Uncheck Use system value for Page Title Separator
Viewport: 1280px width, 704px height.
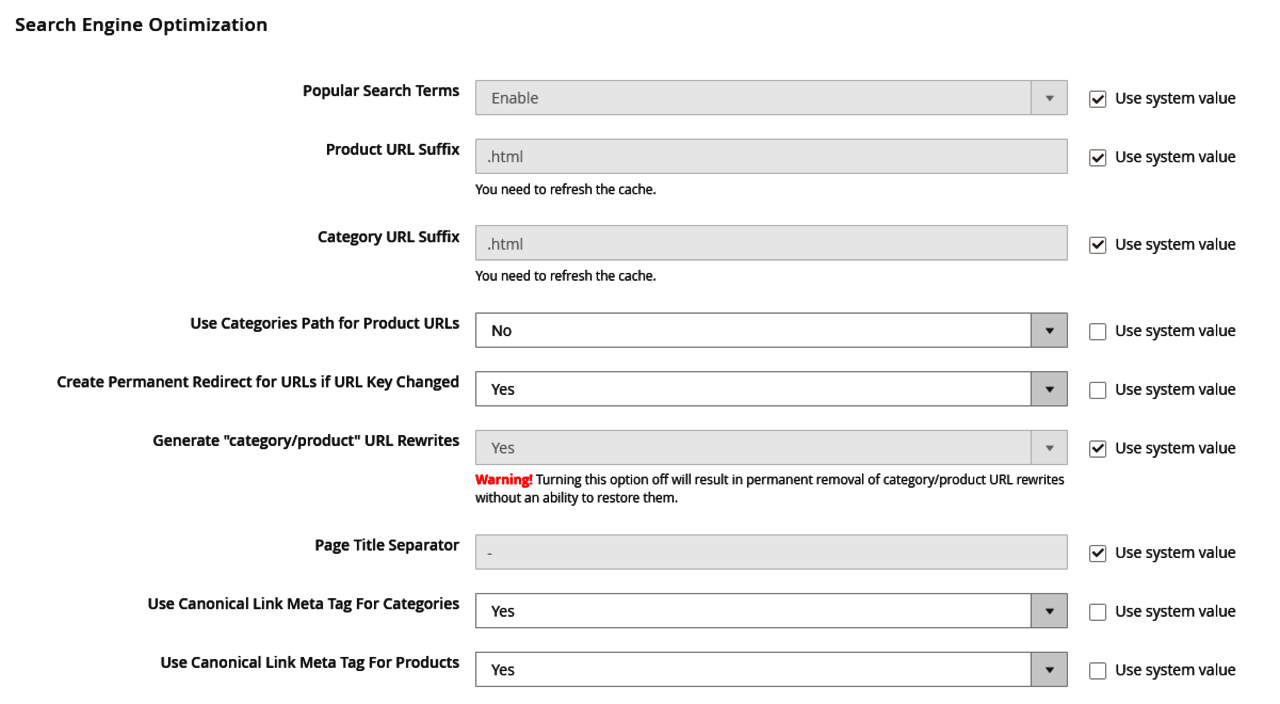(1098, 553)
